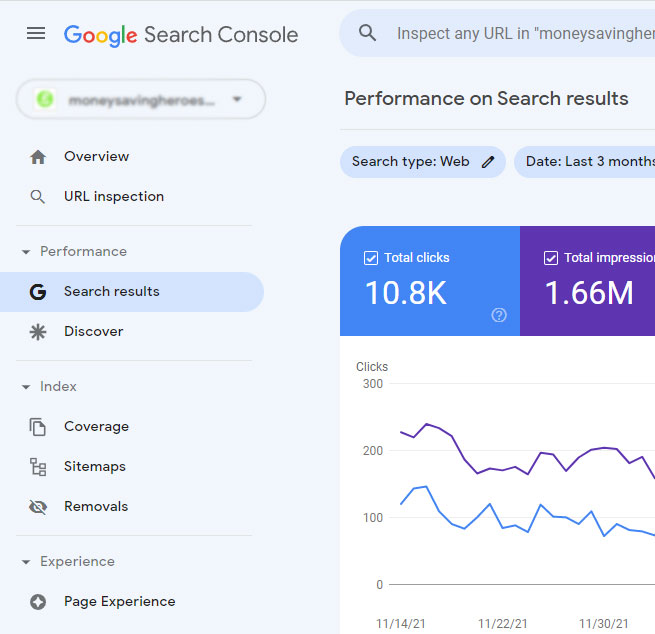Open the Coverage report
Screen dimensions: 655x634
pos(96,426)
